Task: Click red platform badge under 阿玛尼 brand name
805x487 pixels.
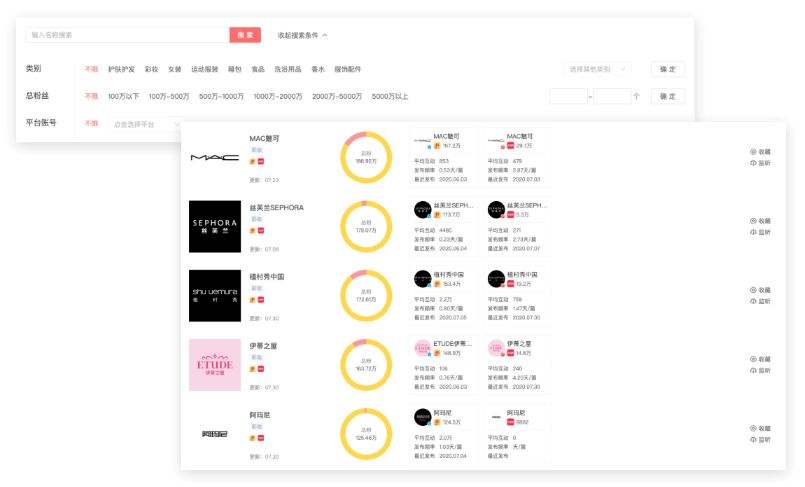Action: [261, 438]
